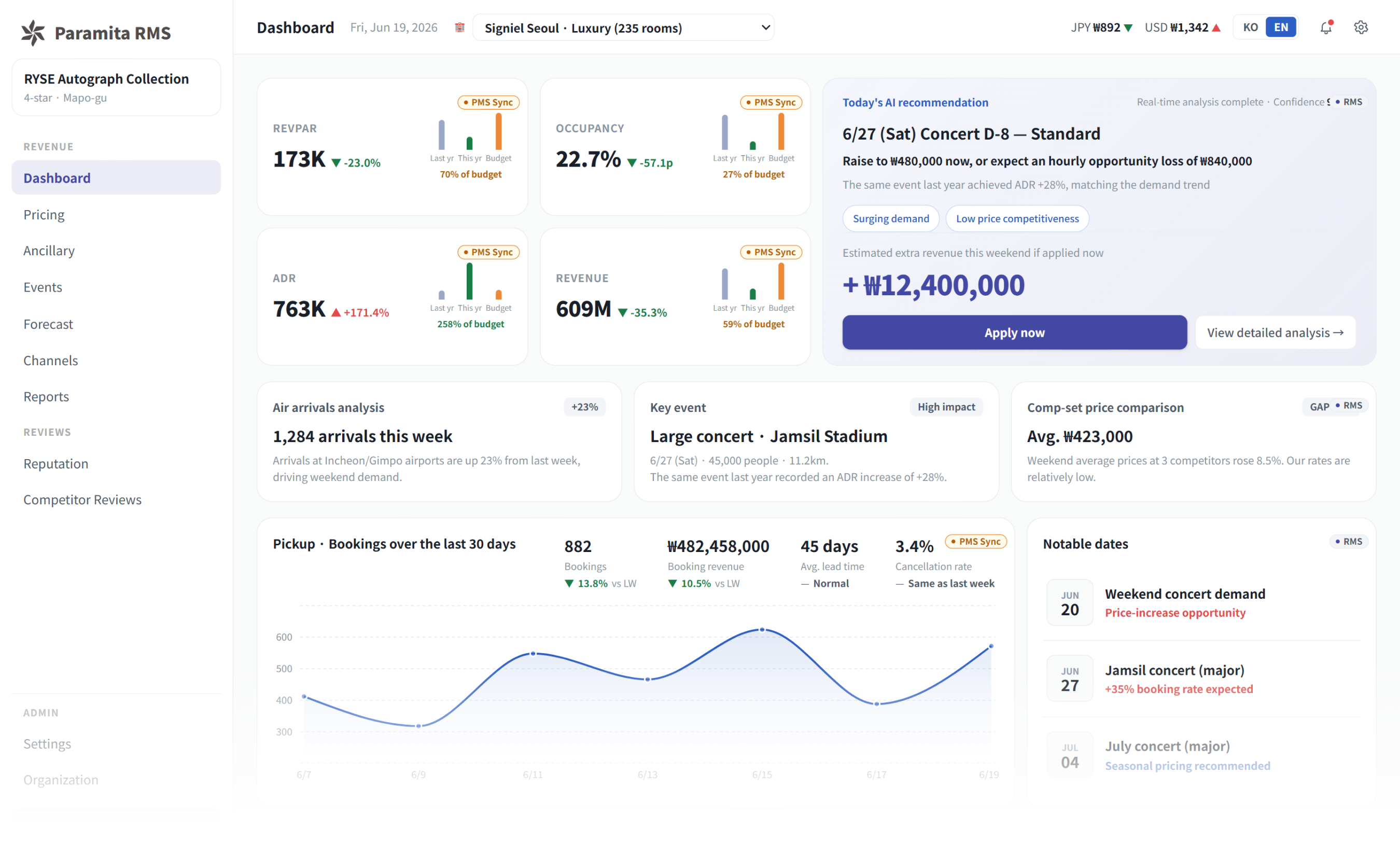The height and width of the screenshot is (842, 1400).
Task: Open settings gear in header
Action: (1360, 27)
